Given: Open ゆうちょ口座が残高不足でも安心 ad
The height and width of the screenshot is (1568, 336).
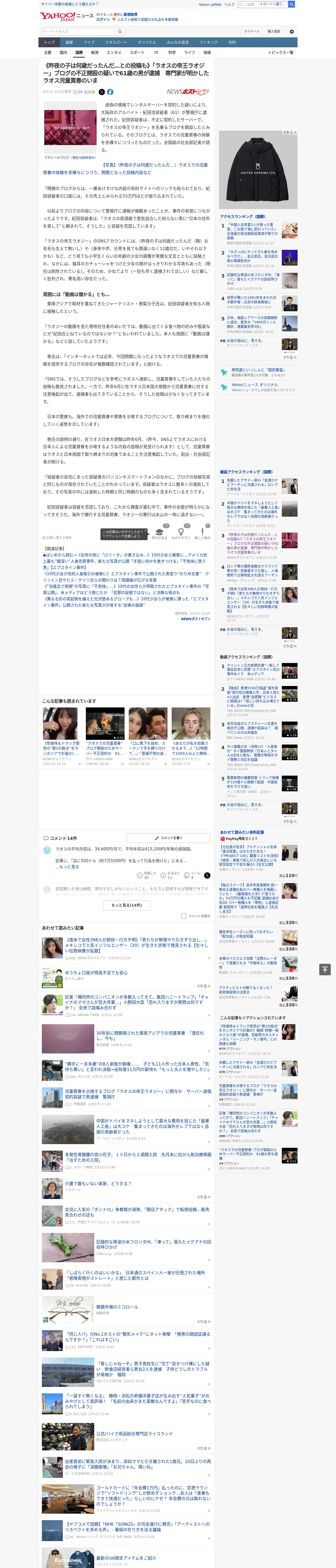Looking at the screenshot, I should tap(96, 973).
